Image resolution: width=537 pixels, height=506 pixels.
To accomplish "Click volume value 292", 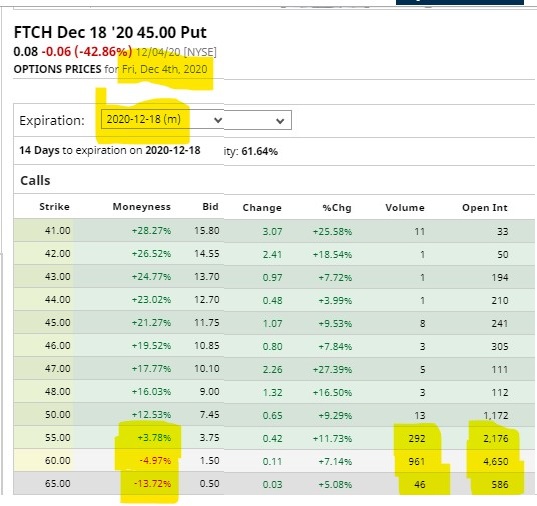I will [417, 439].
